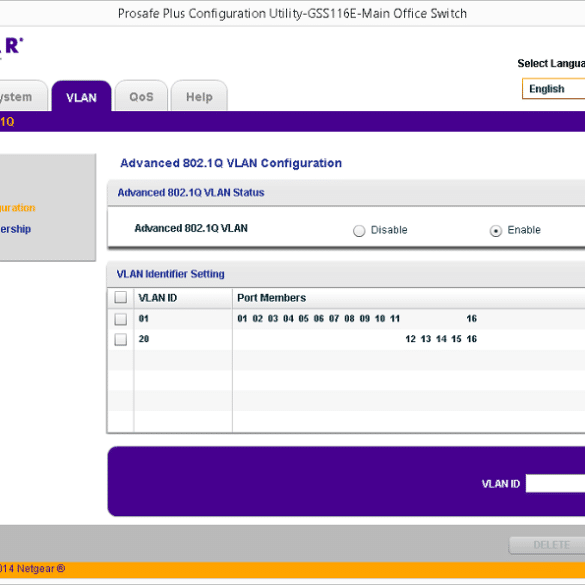
Task: Switch to the QoS tab
Action: click(x=141, y=97)
